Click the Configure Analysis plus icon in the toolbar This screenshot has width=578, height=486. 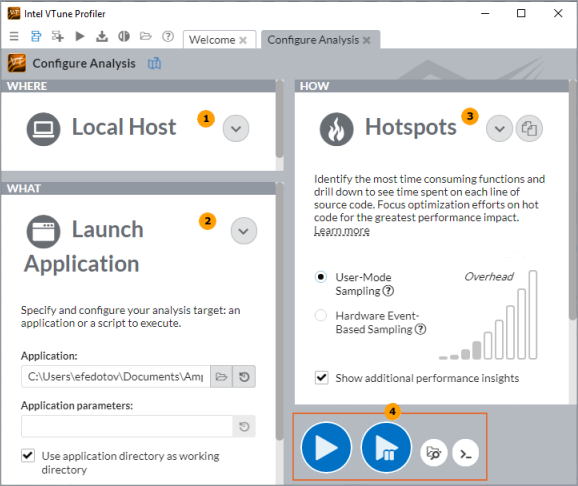tap(58, 36)
